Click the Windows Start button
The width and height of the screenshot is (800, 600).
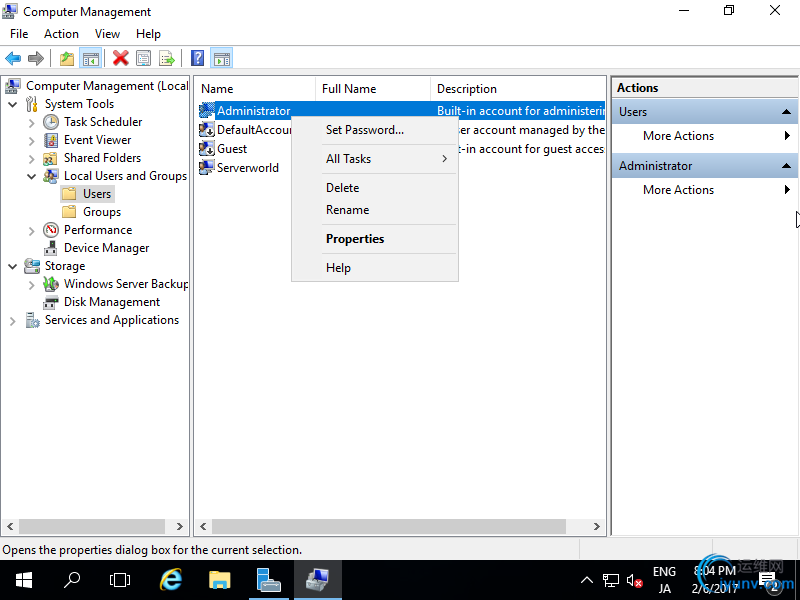pyautogui.click(x=24, y=580)
